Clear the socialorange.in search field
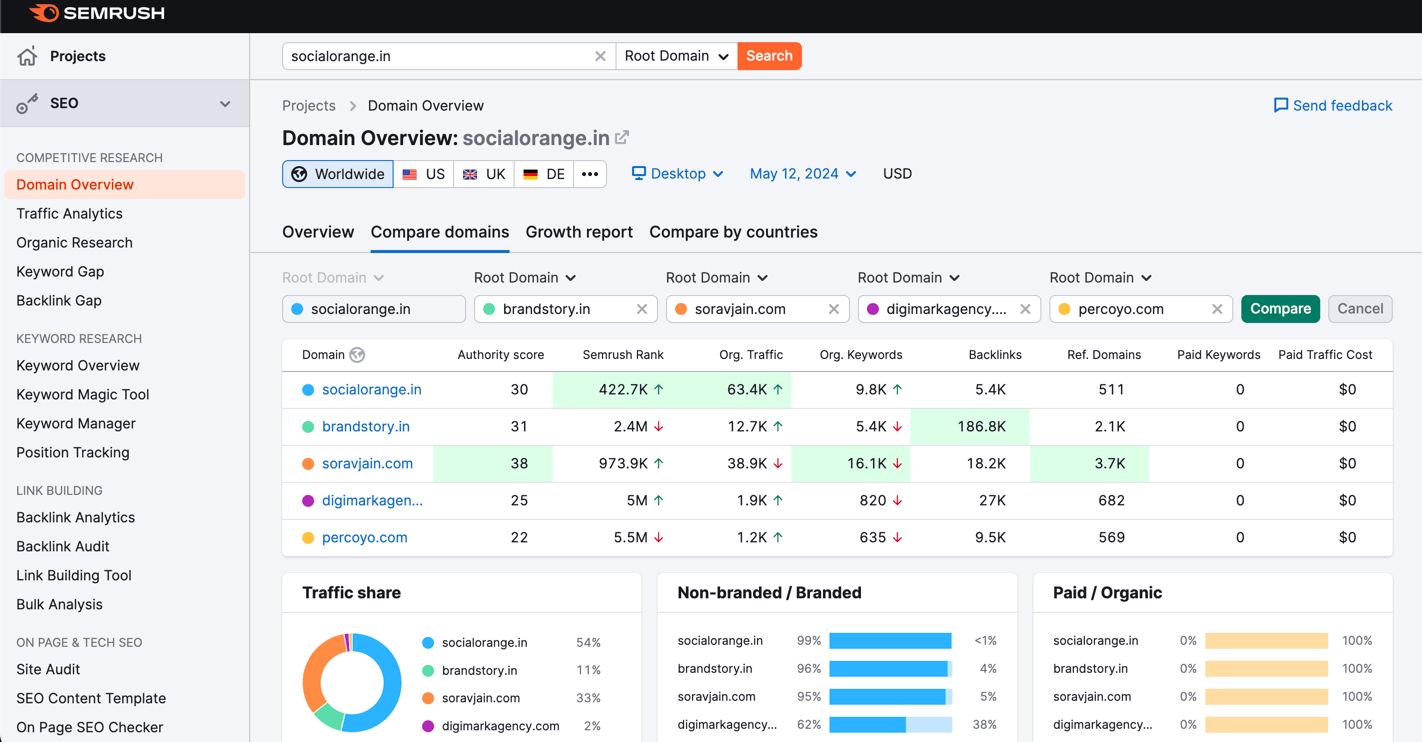Image resolution: width=1422 pixels, height=742 pixels. [600, 56]
